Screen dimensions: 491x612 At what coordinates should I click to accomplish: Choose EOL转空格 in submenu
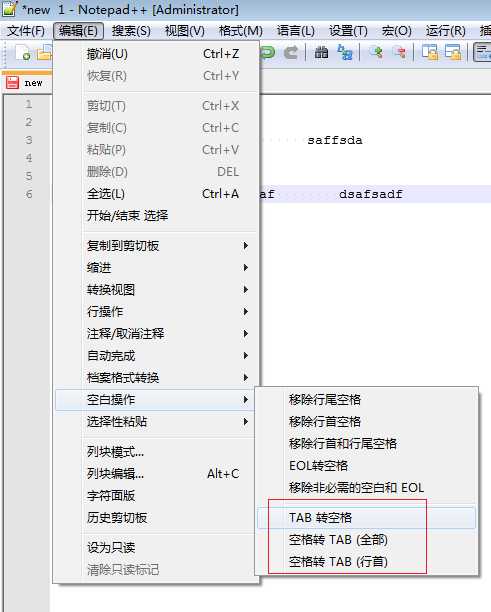(366, 466)
